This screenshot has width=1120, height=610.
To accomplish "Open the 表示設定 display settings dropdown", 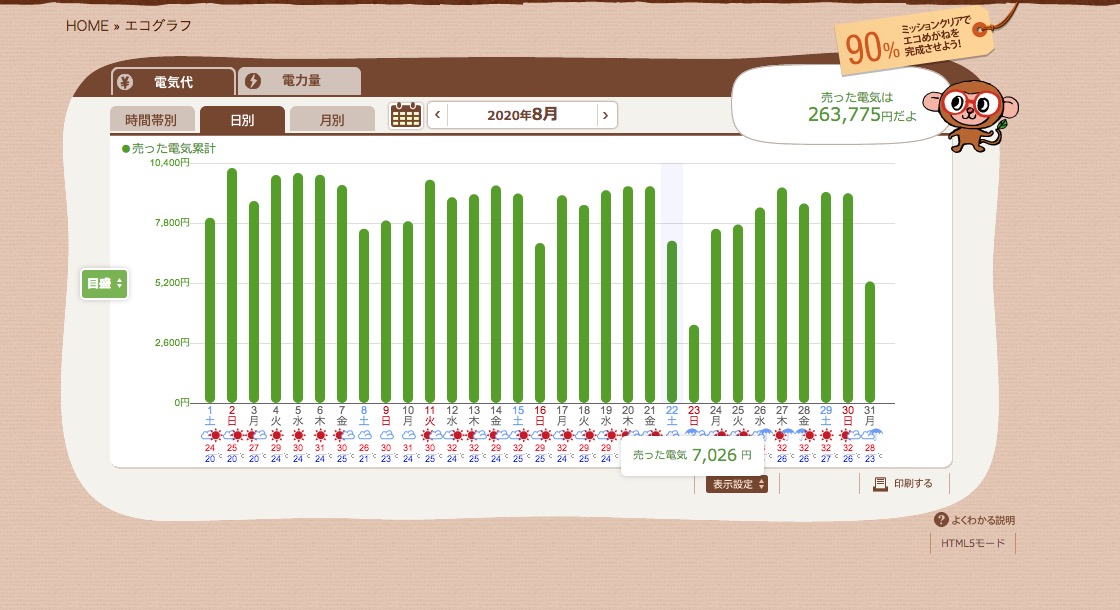I will [x=737, y=484].
